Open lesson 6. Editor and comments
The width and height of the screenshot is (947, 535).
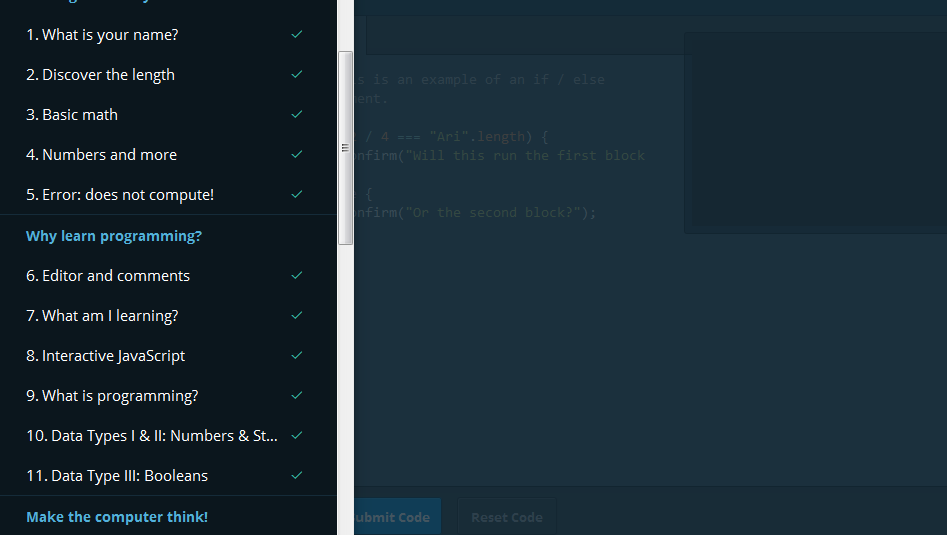[108, 276]
